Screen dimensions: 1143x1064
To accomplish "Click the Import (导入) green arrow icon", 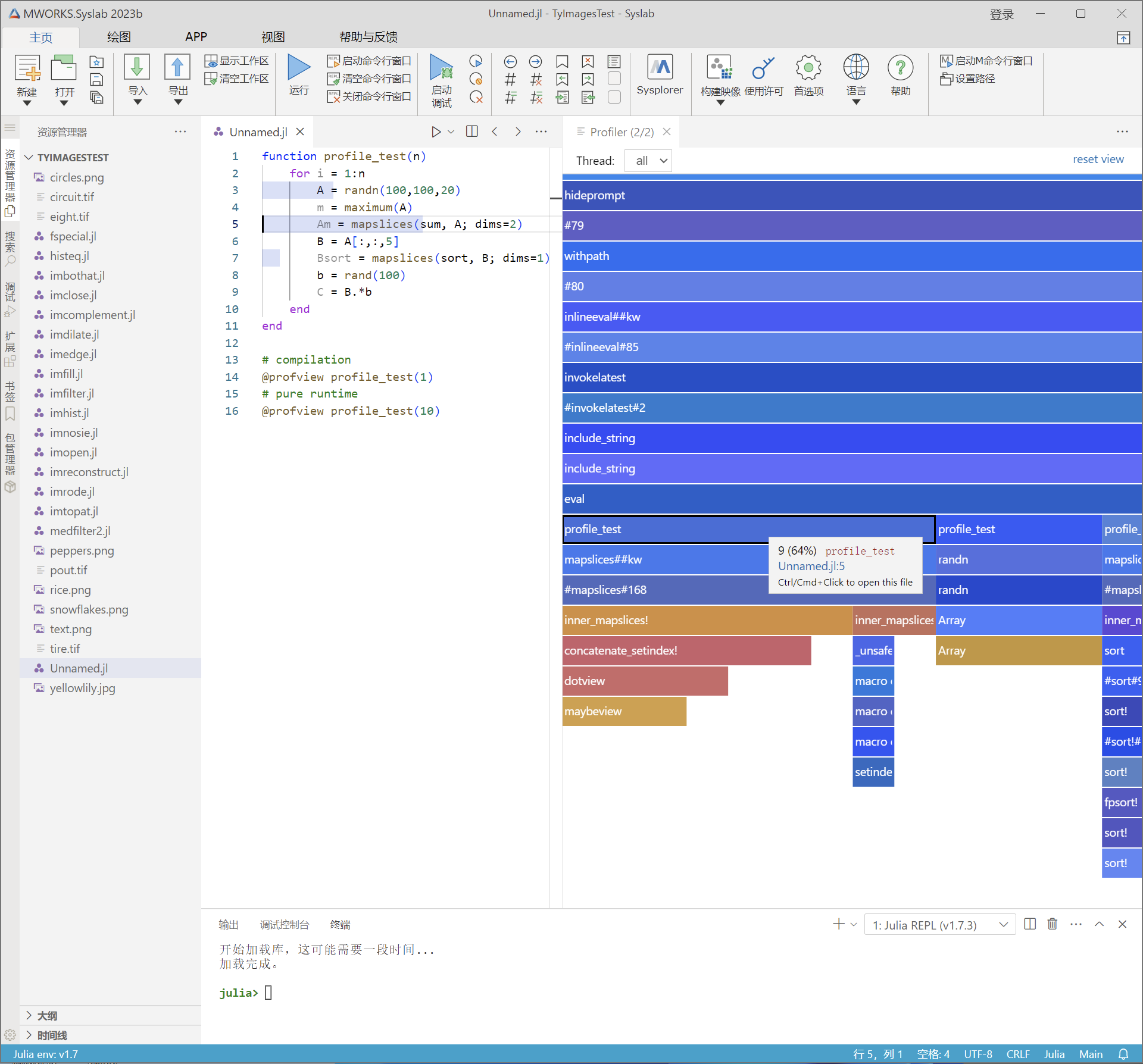I will pyautogui.click(x=137, y=67).
